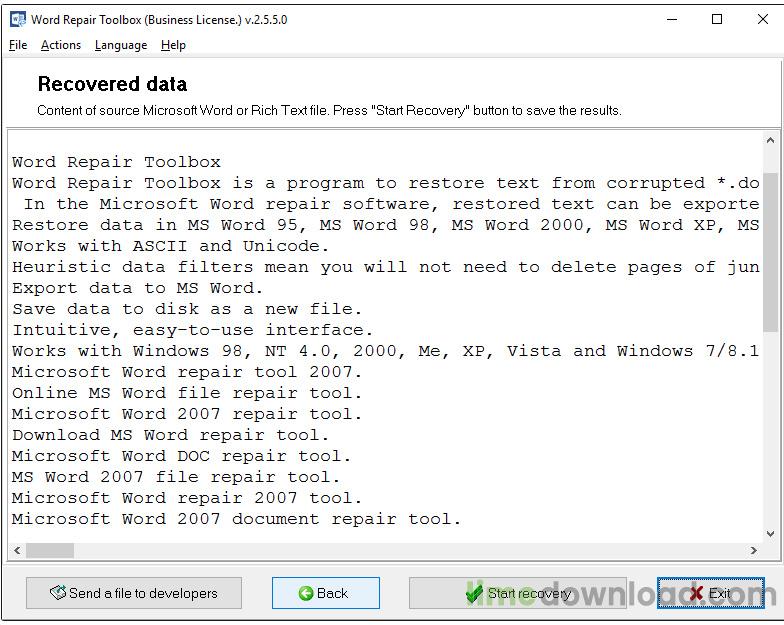This screenshot has width=784, height=625.
Task: Click the line 'Save data to disk as a new file.'
Action: pos(186,309)
